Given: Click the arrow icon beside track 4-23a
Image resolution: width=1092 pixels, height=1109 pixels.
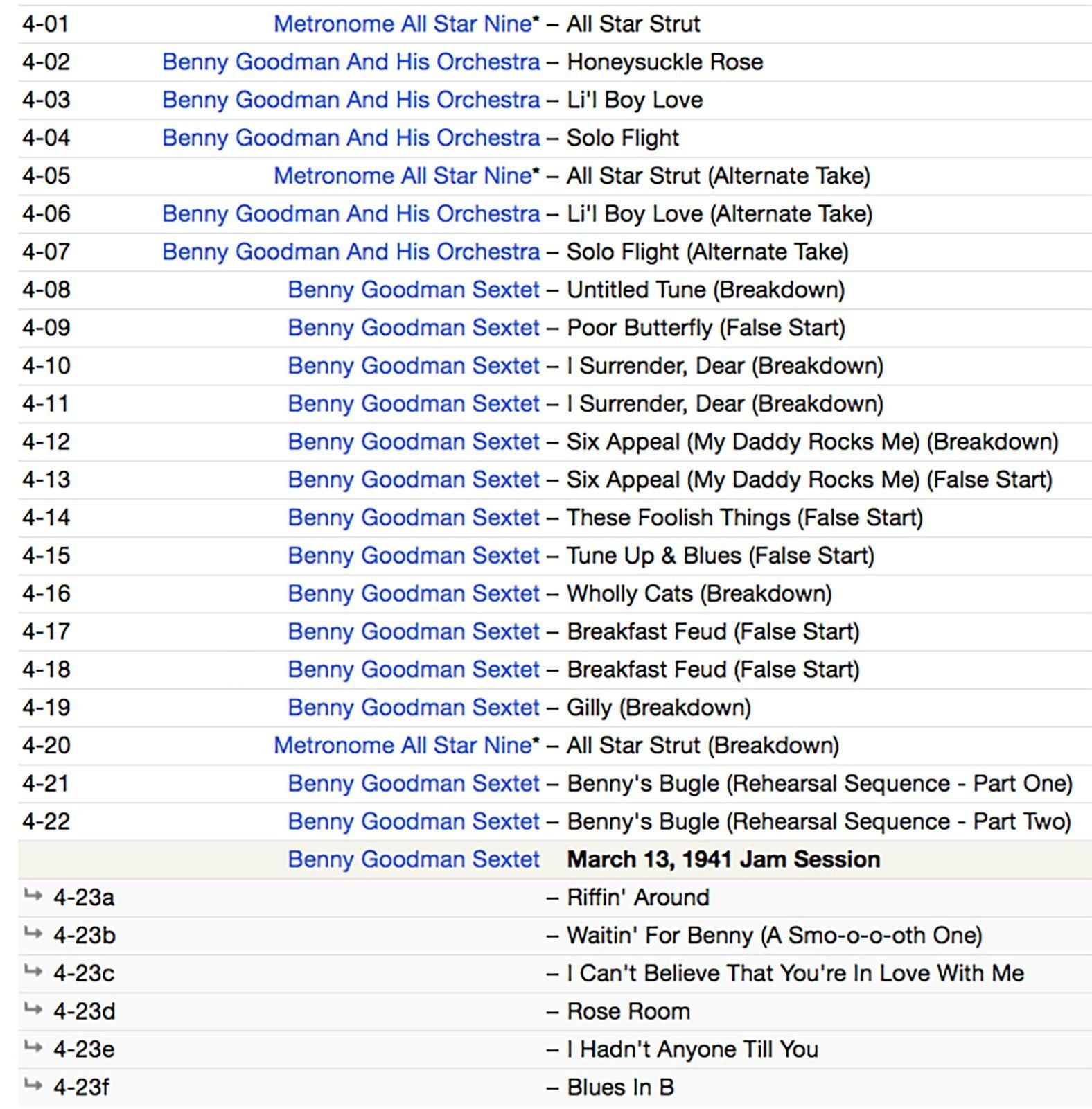Looking at the screenshot, I should (33, 895).
